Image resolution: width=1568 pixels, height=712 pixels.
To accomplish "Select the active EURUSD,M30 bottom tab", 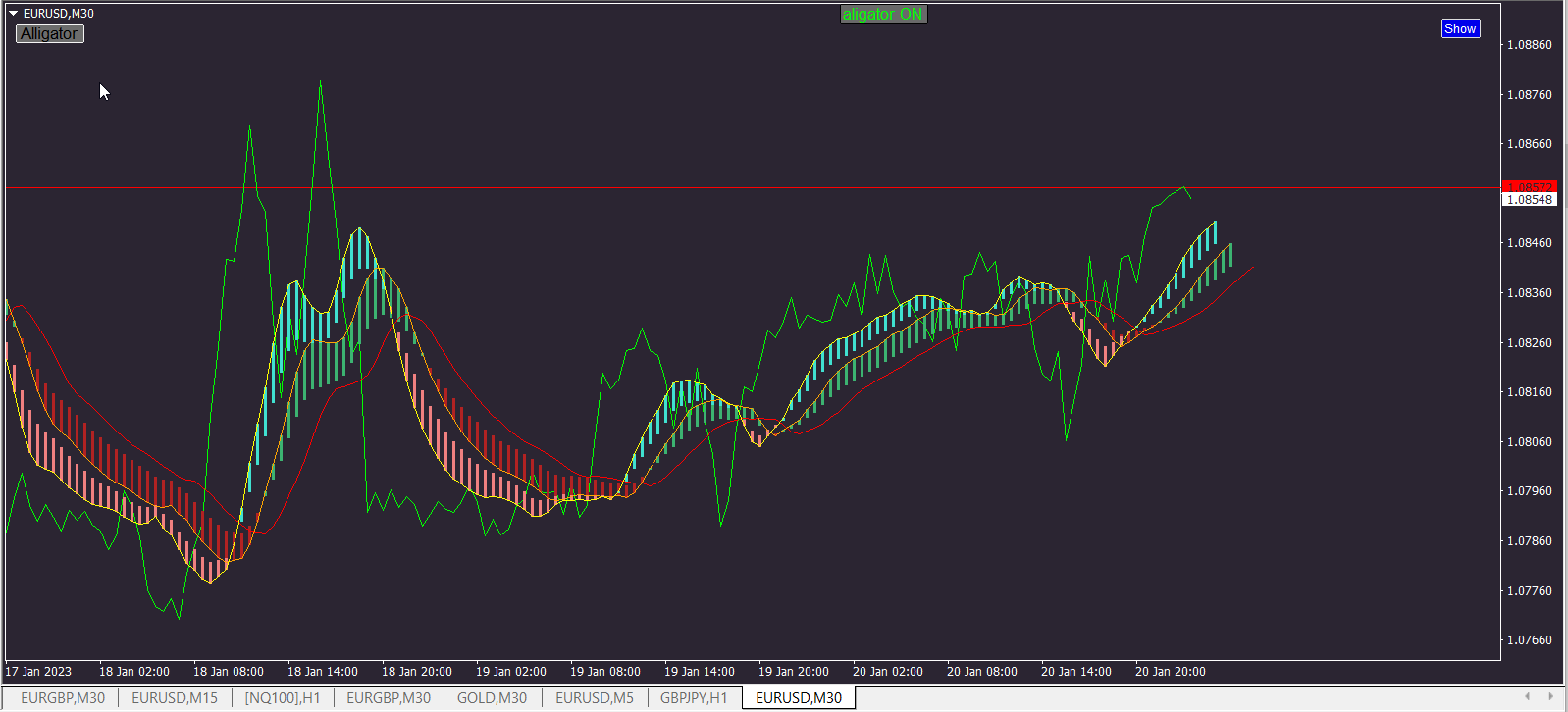I will pos(799,698).
